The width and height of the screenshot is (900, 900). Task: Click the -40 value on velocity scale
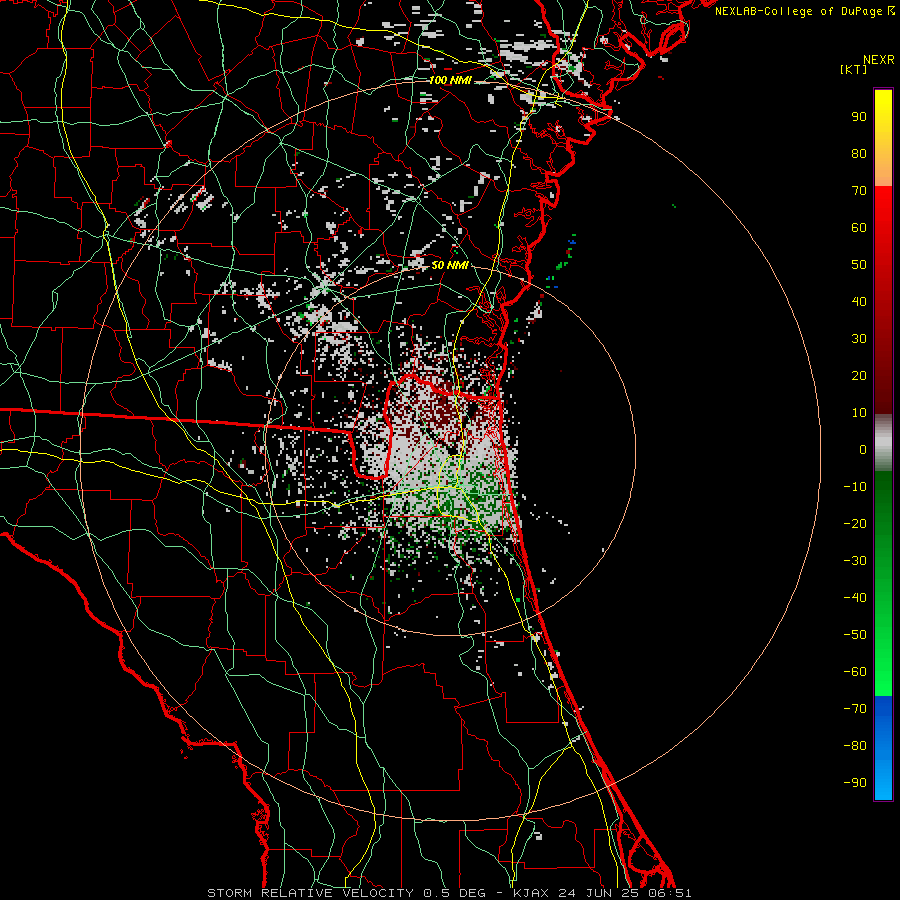tap(855, 598)
